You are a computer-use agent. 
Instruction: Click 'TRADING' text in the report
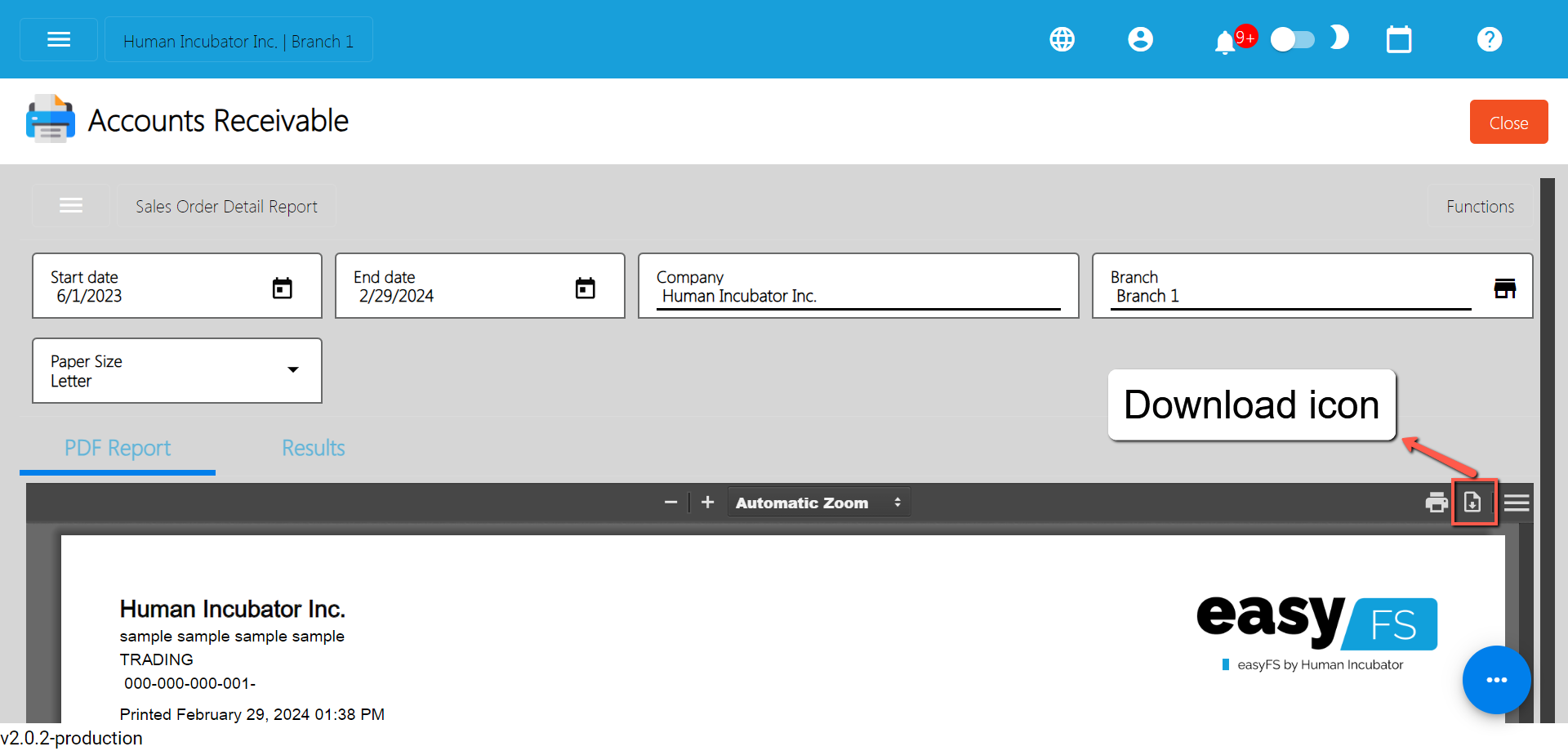click(157, 659)
